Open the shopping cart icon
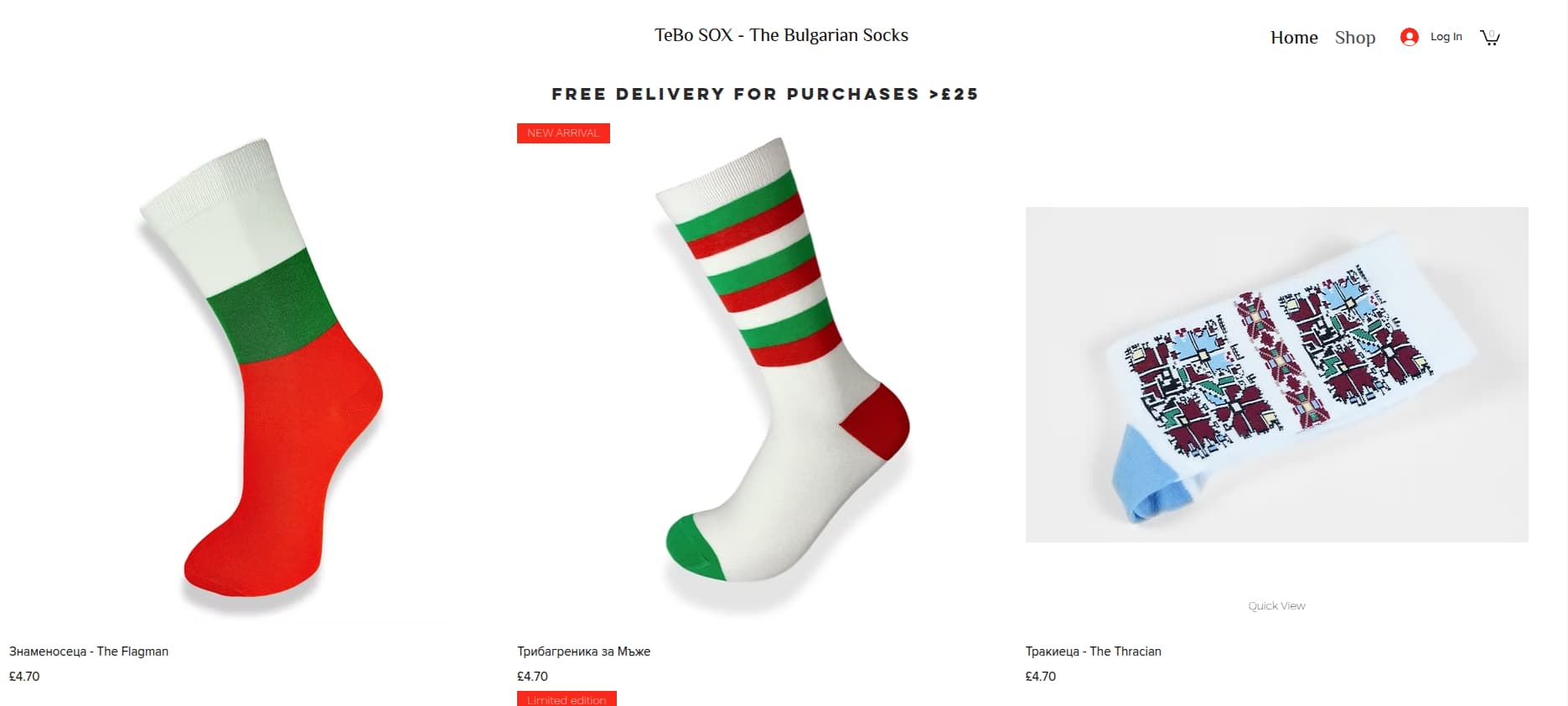Image resolution: width=1568 pixels, height=706 pixels. [1489, 37]
